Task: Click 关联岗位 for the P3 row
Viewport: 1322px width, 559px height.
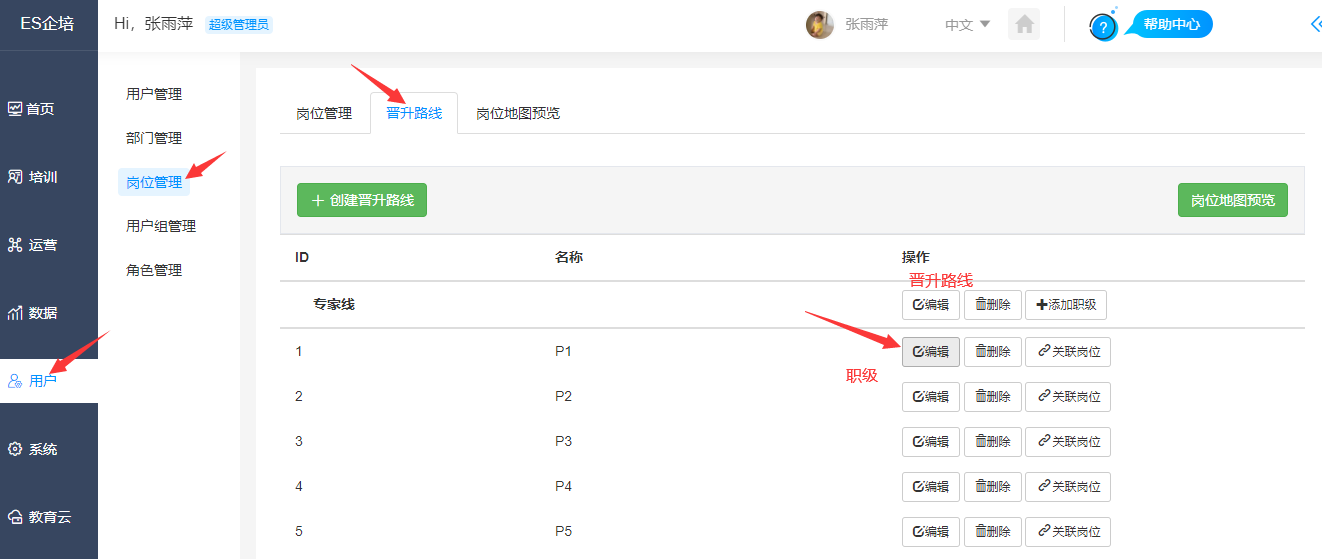Action: click(1068, 442)
